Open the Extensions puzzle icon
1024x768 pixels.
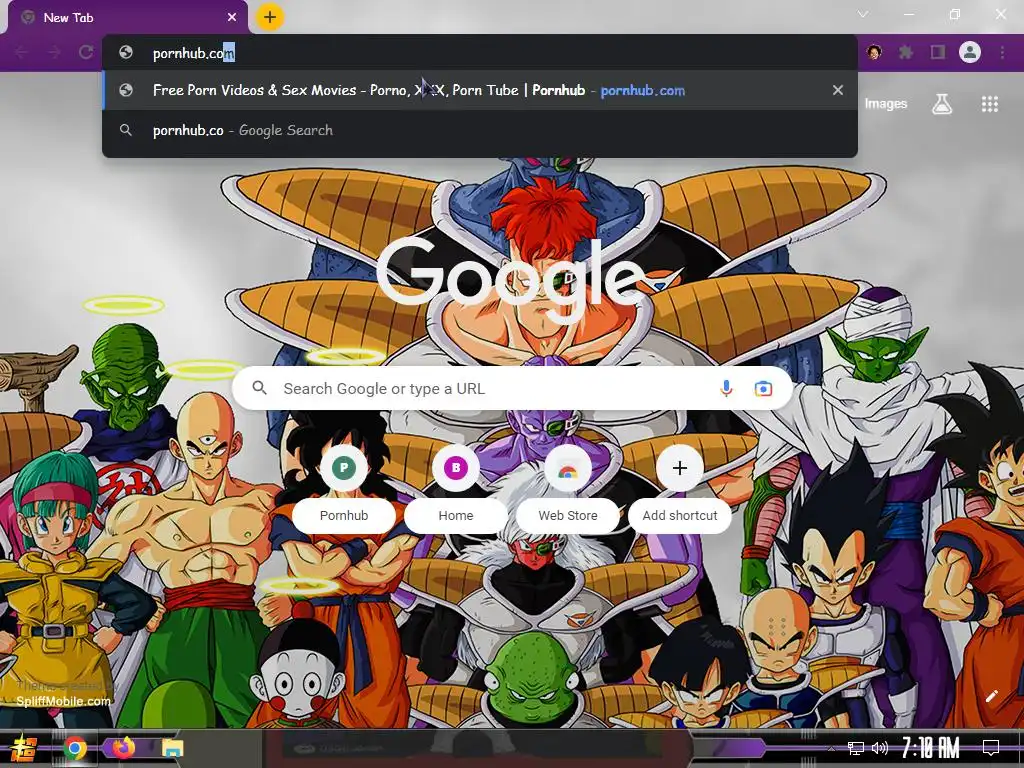[906, 52]
